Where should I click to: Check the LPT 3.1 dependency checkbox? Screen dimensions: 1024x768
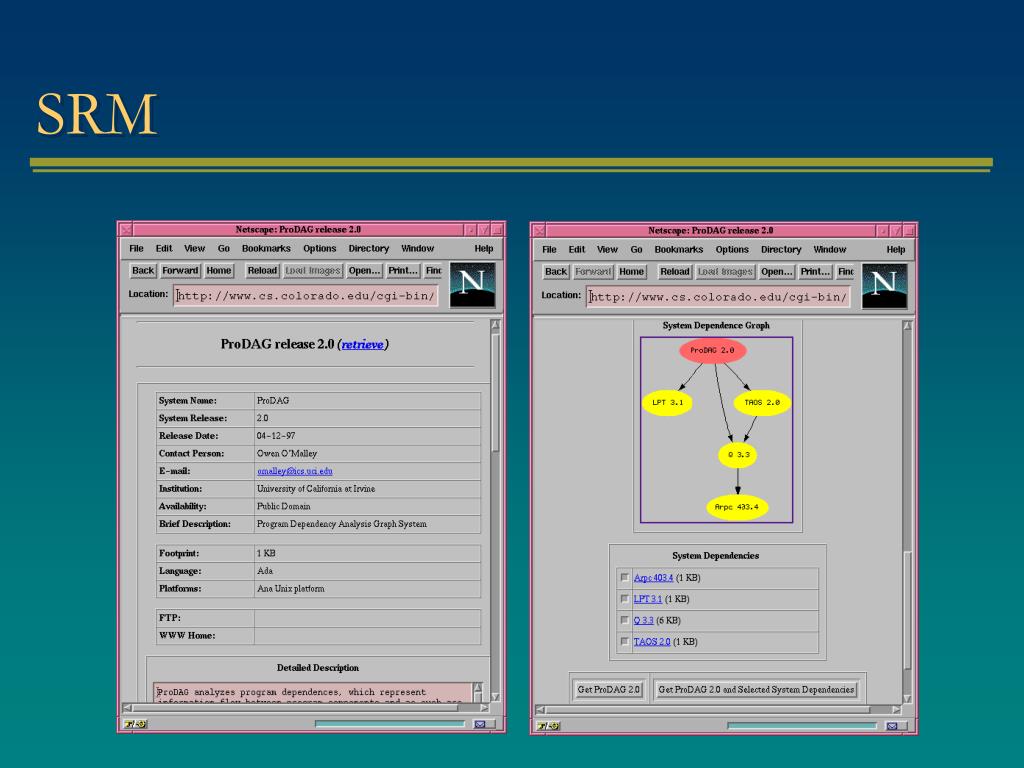tap(624, 599)
